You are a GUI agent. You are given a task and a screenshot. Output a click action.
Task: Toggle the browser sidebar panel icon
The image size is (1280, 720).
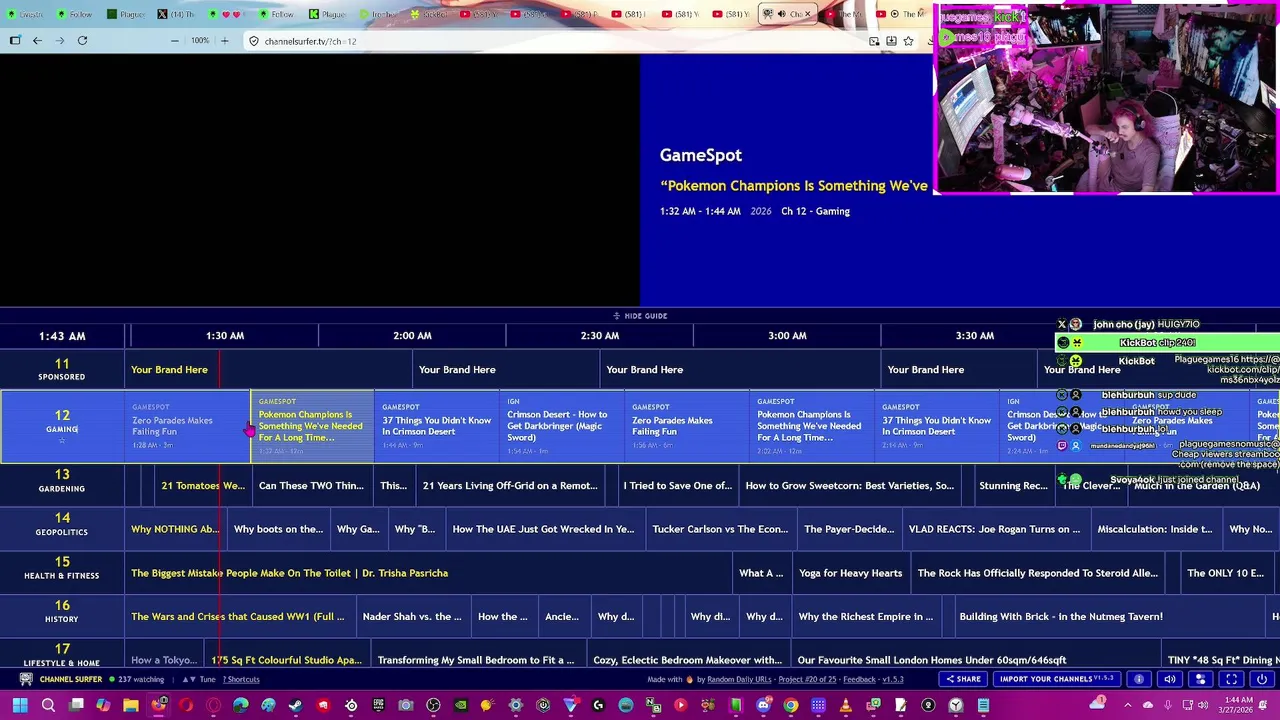coord(15,41)
